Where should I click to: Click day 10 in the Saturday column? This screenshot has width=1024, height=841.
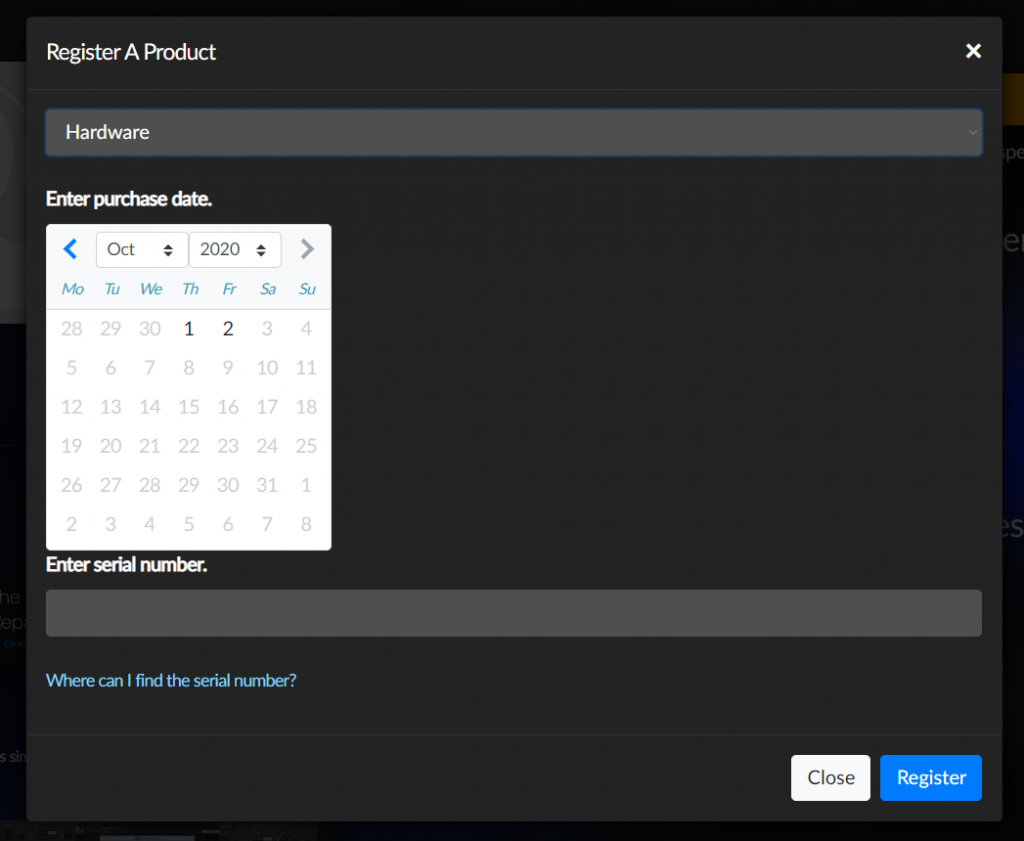(267, 368)
